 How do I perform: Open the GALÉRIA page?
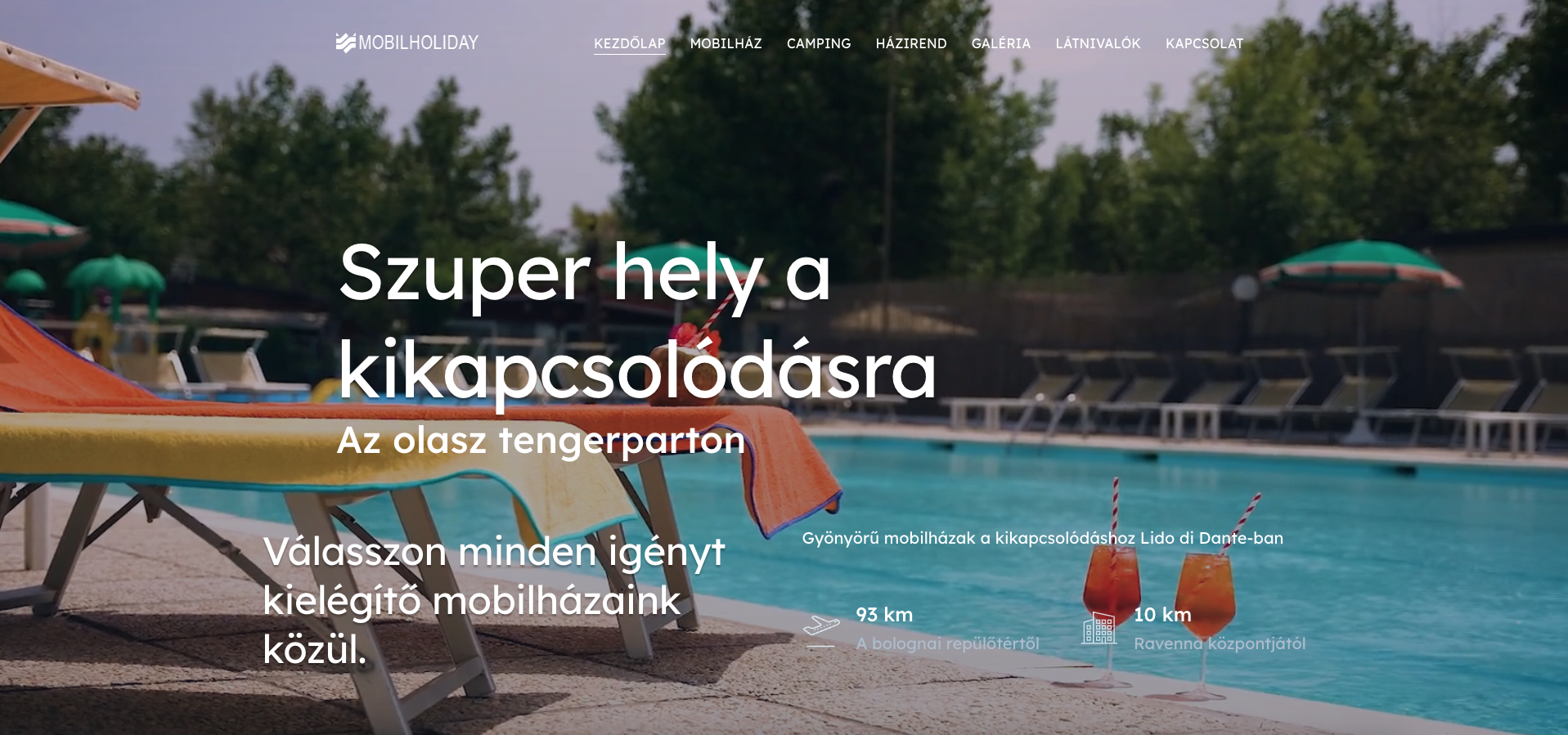(1001, 43)
